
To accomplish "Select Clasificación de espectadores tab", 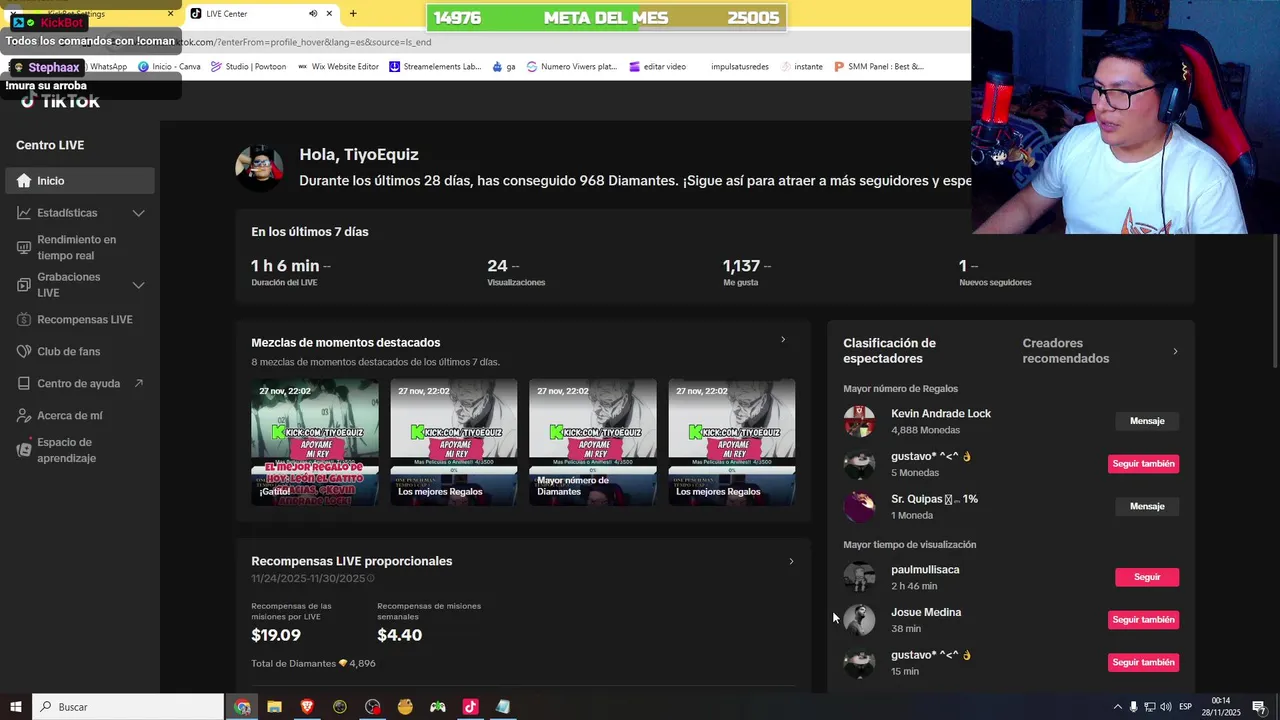I will coord(890,351).
